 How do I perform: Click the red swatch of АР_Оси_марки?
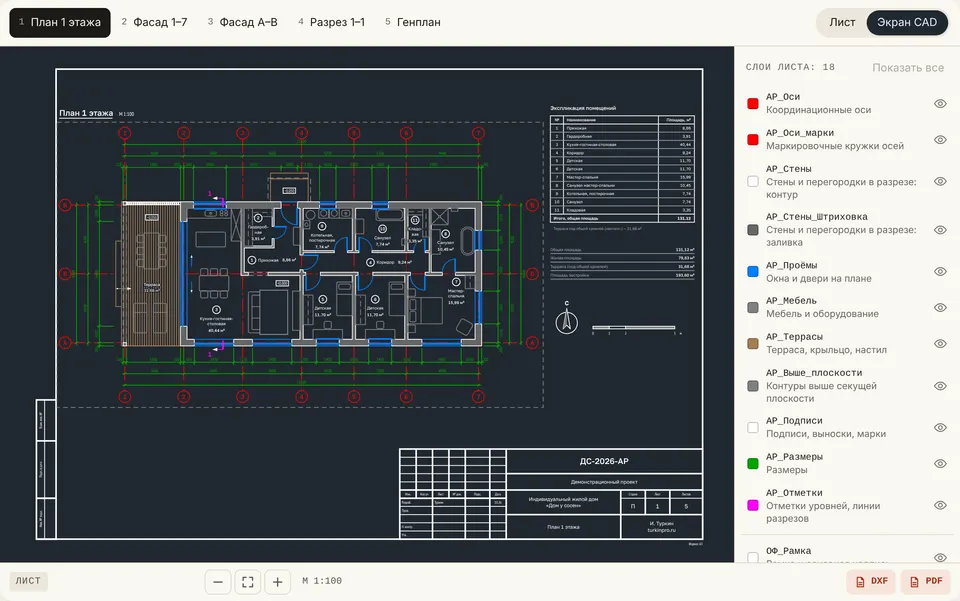click(753, 140)
